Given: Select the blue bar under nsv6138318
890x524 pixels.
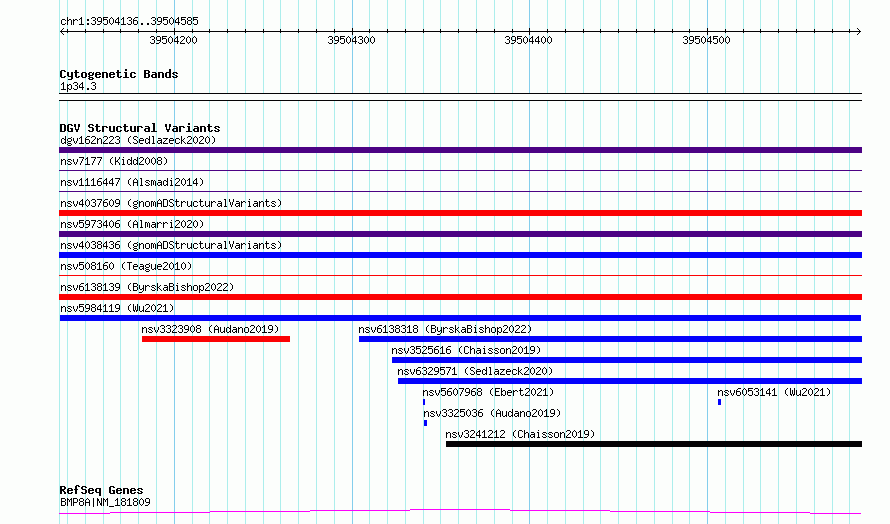Looking at the screenshot, I should (610, 339).
